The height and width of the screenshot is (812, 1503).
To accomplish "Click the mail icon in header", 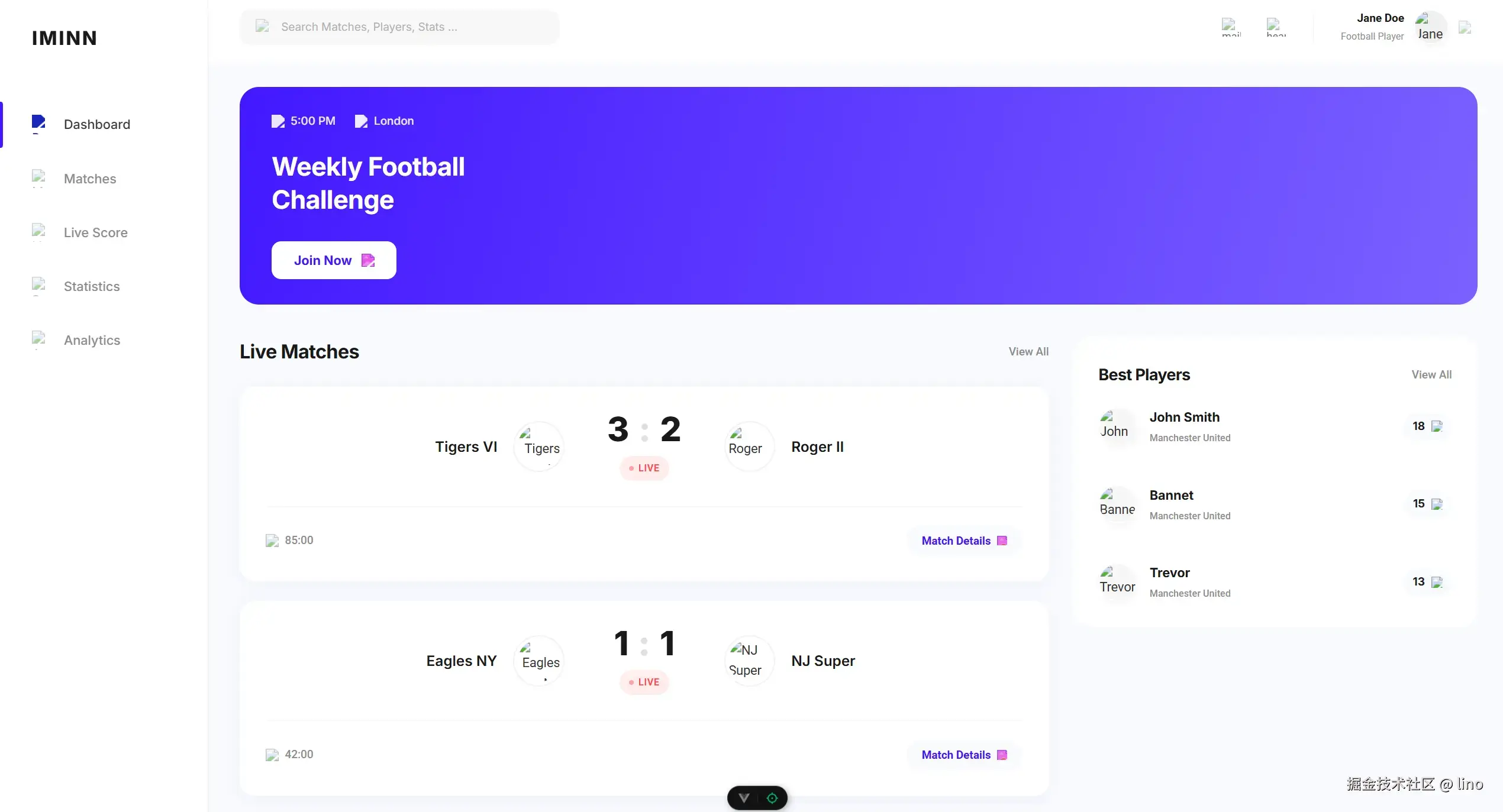I will (1231, 27).
